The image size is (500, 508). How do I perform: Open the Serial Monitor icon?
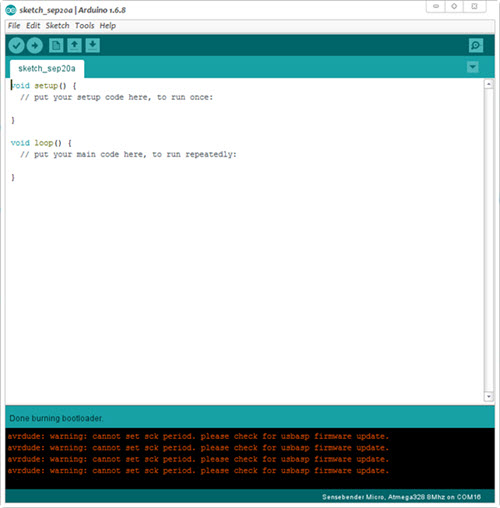click(x=476, y=45)
